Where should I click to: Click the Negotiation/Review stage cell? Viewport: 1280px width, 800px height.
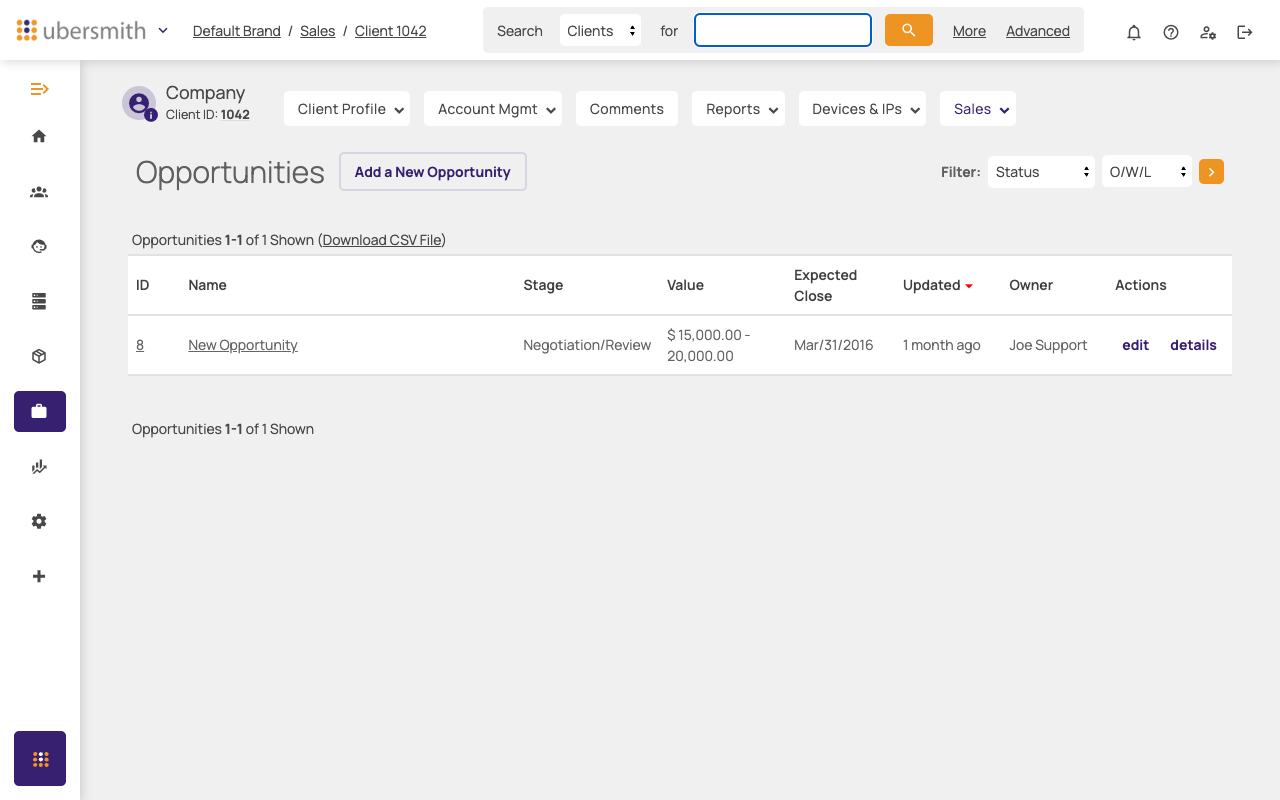(587, 345)
